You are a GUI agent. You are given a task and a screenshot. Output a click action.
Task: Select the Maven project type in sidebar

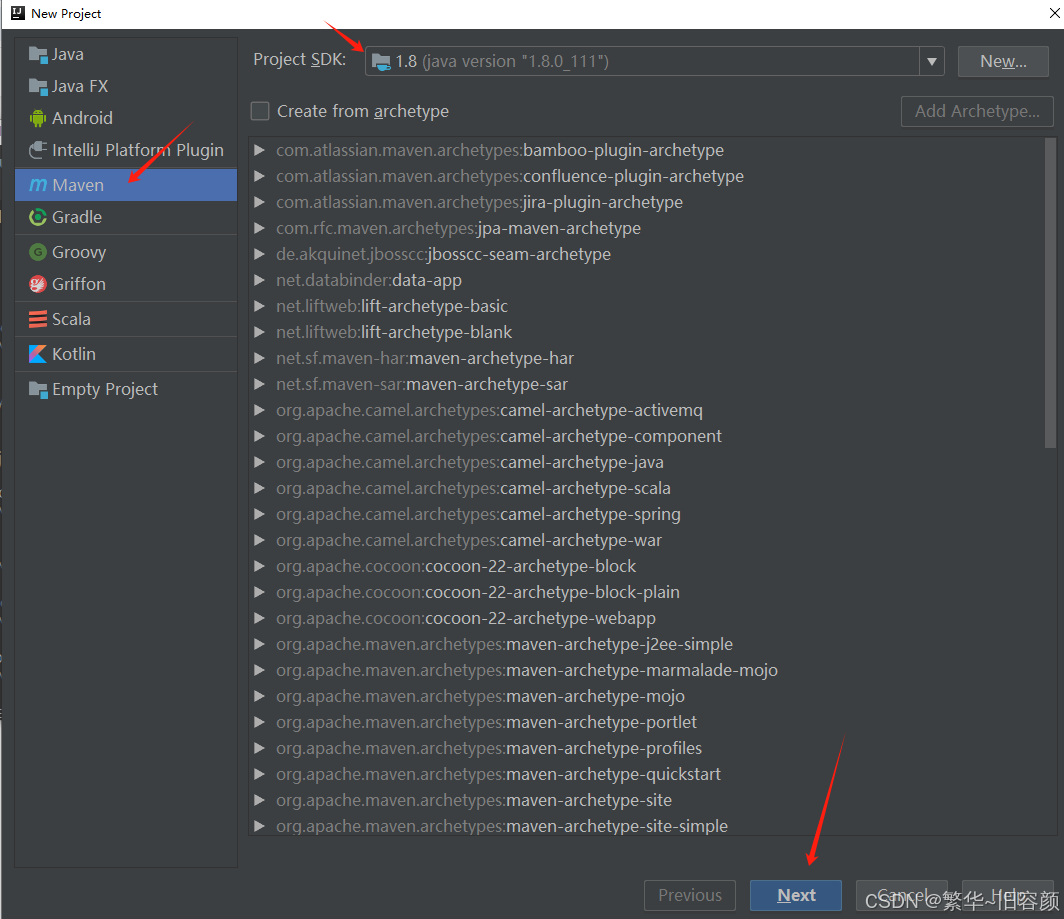[78, 184]
